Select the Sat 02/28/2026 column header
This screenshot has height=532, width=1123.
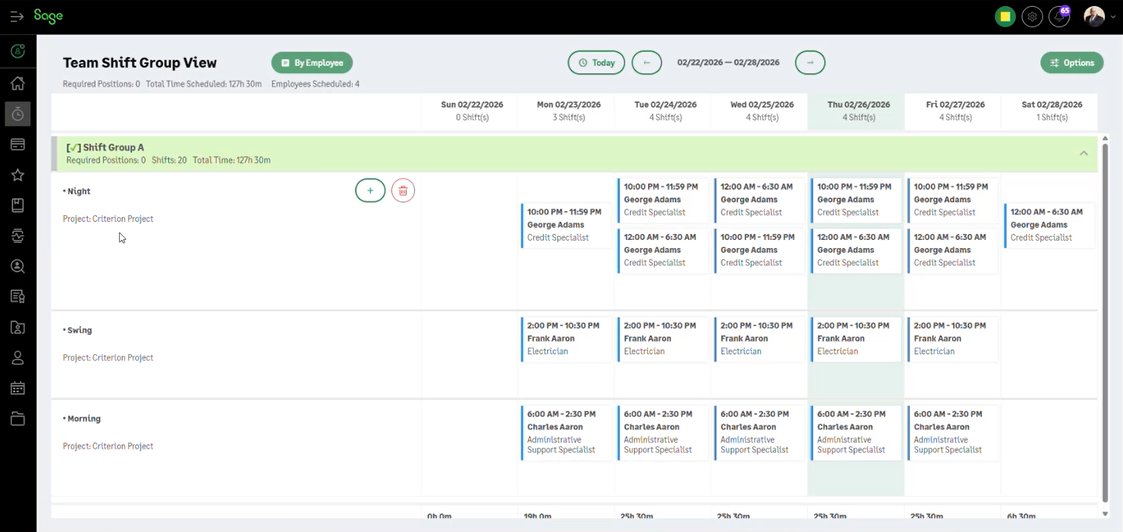(x=1051, y=110)
